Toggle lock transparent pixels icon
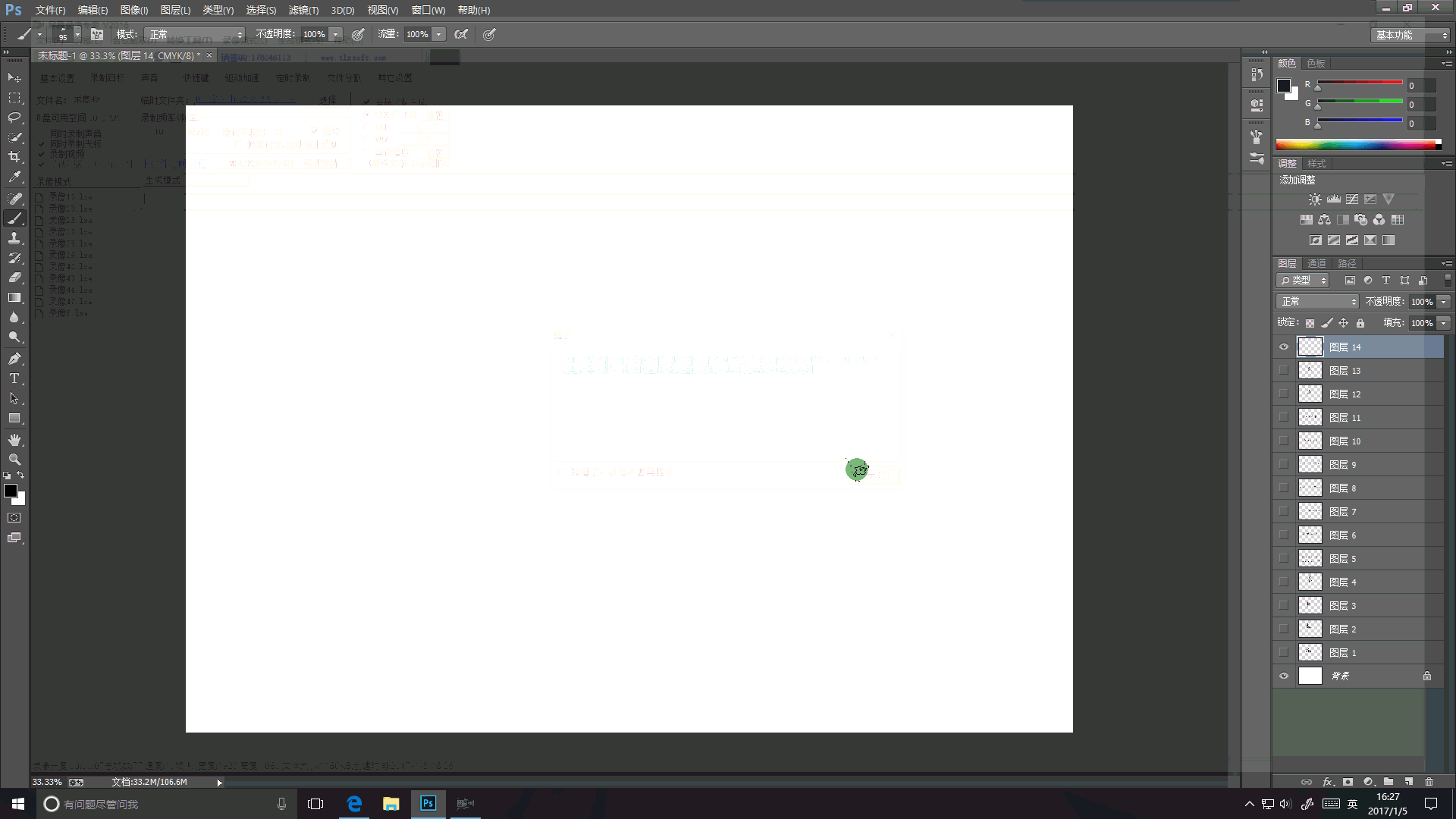 click(x=1310, y=323)
